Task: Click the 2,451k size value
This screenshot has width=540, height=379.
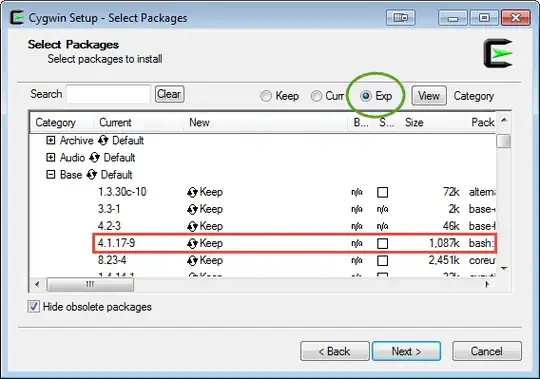Action: 444,261
